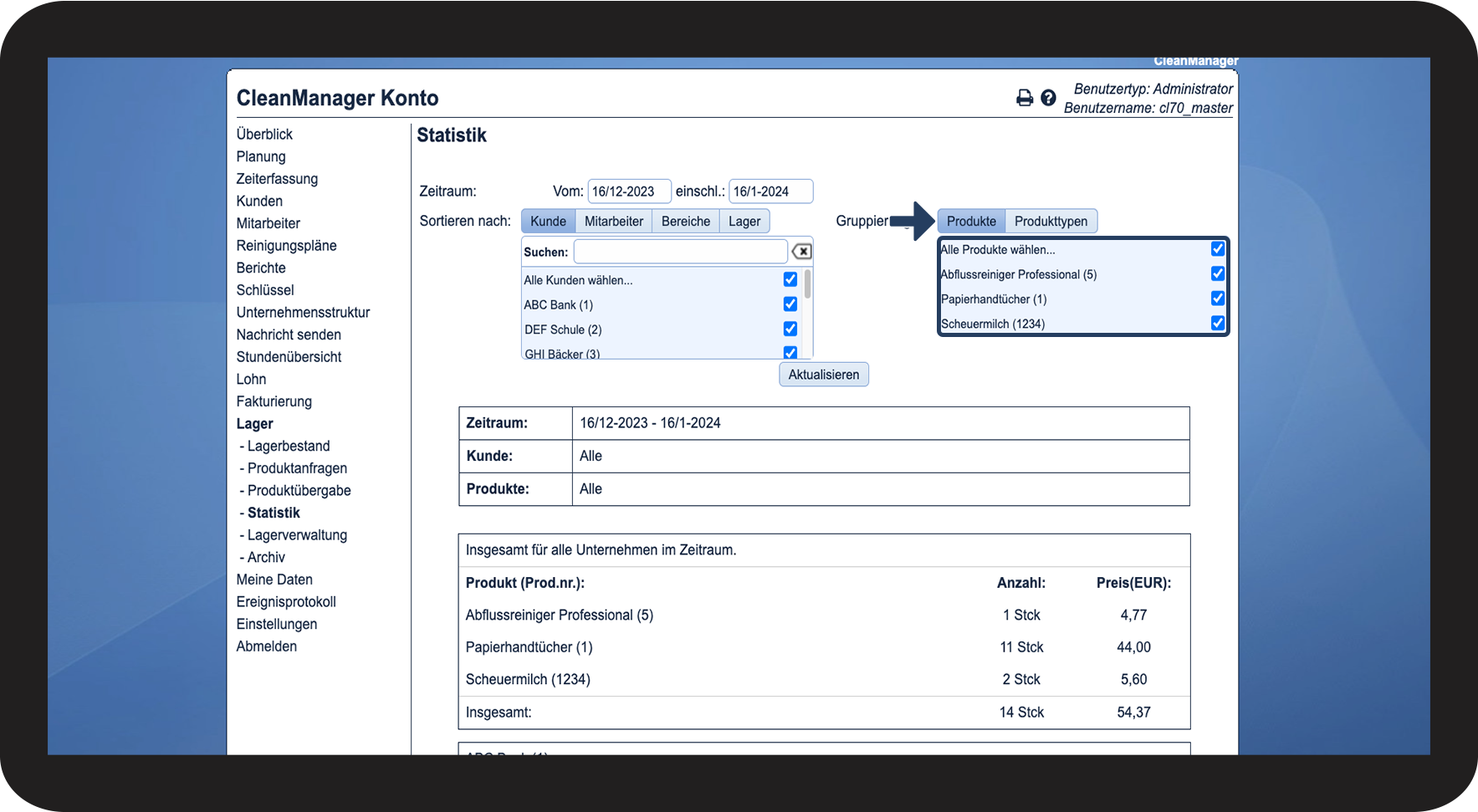Screen dimensions: 1478x812
Task: Go to Fakturierung in sidebar menu
Action: 274,401
